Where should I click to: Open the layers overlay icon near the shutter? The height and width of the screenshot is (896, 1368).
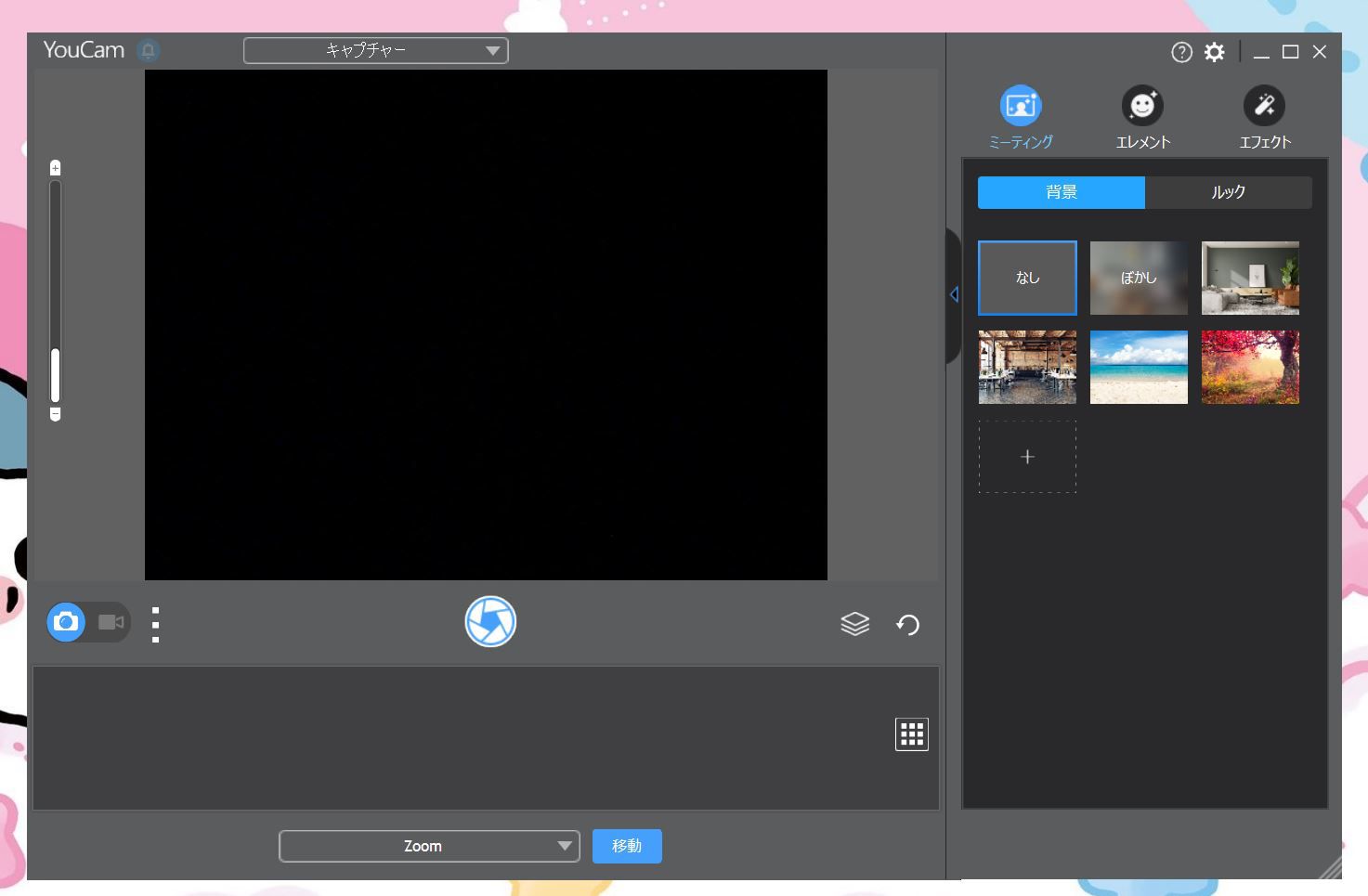853,623
